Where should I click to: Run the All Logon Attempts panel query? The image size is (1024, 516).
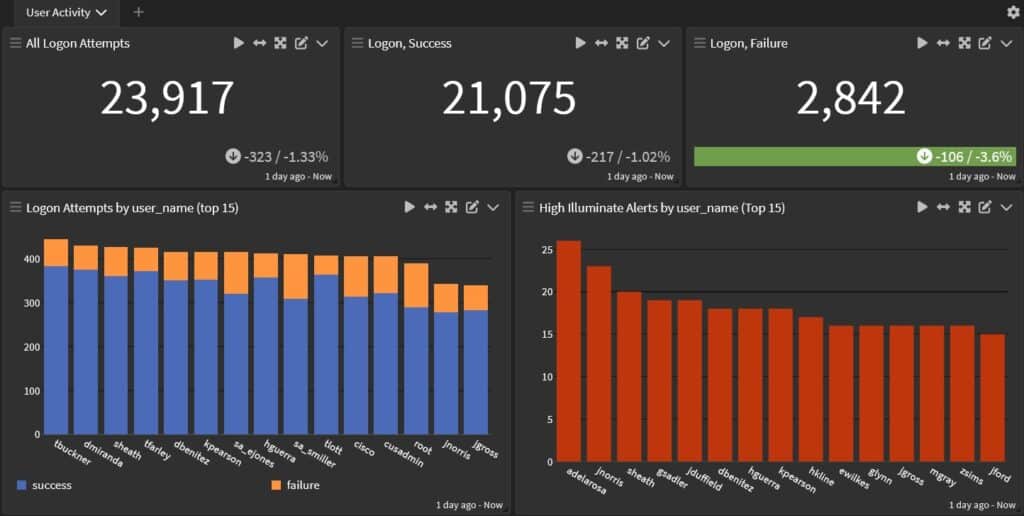tap(238, 43)
